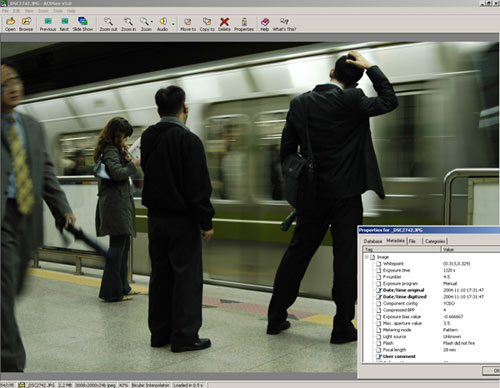Select the Metering mode row

[437, 330]
